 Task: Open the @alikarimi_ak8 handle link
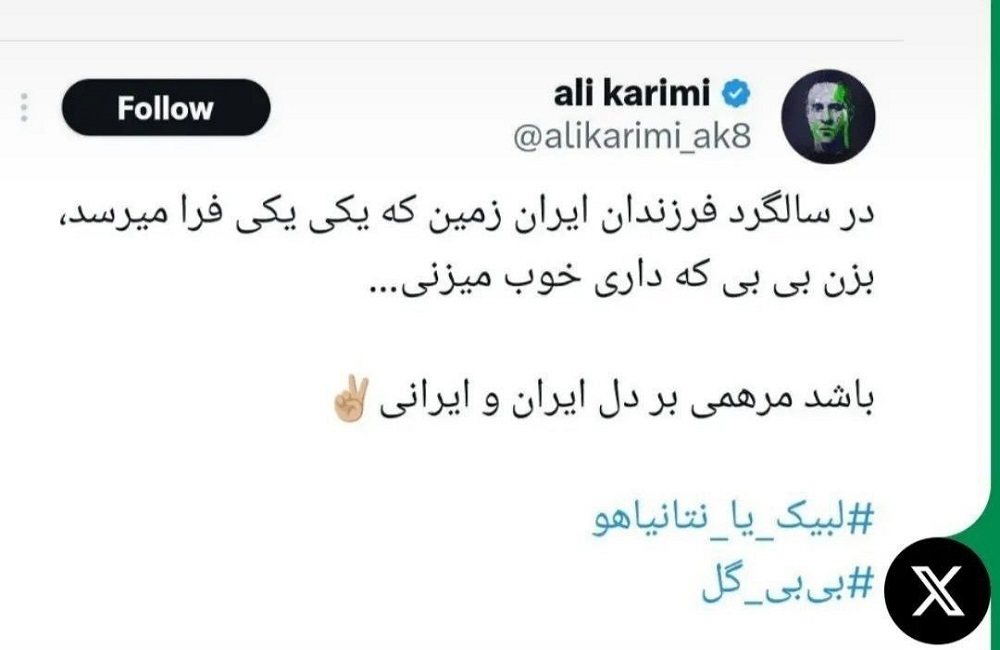tap(632, 136)
